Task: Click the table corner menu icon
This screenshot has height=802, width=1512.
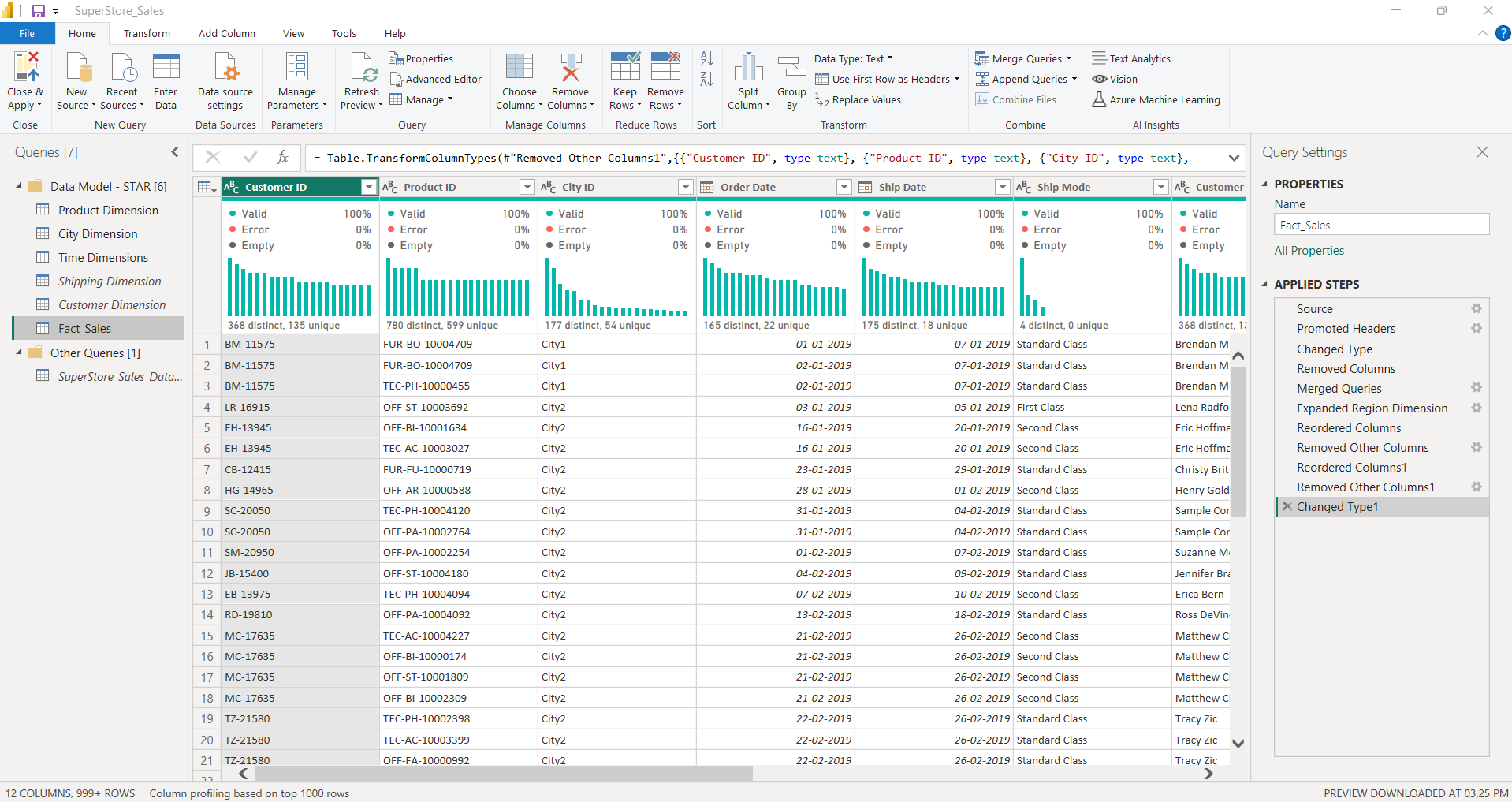Action: [x=207, y=187]
